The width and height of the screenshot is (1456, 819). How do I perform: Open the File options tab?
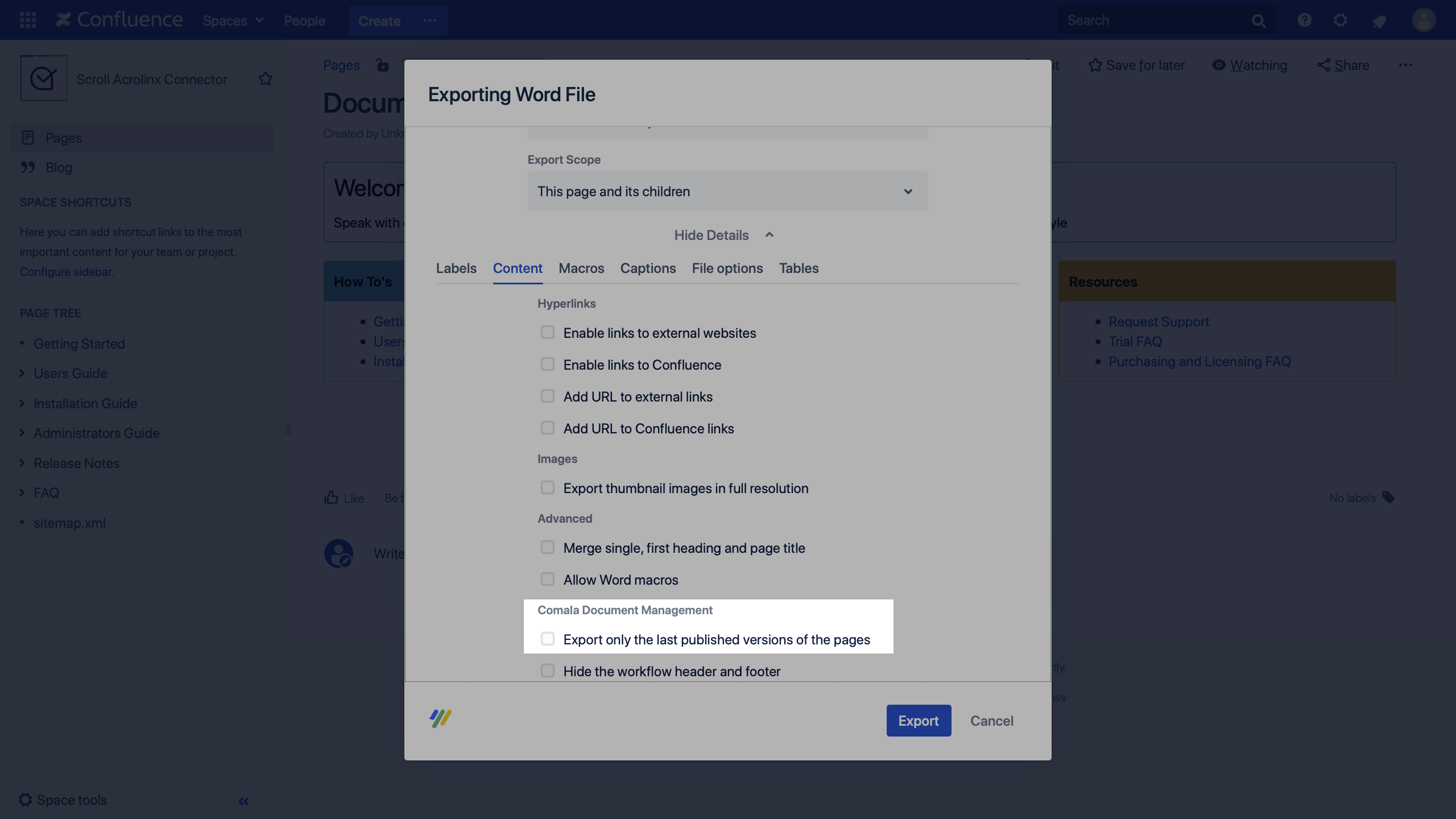point(727,268)
